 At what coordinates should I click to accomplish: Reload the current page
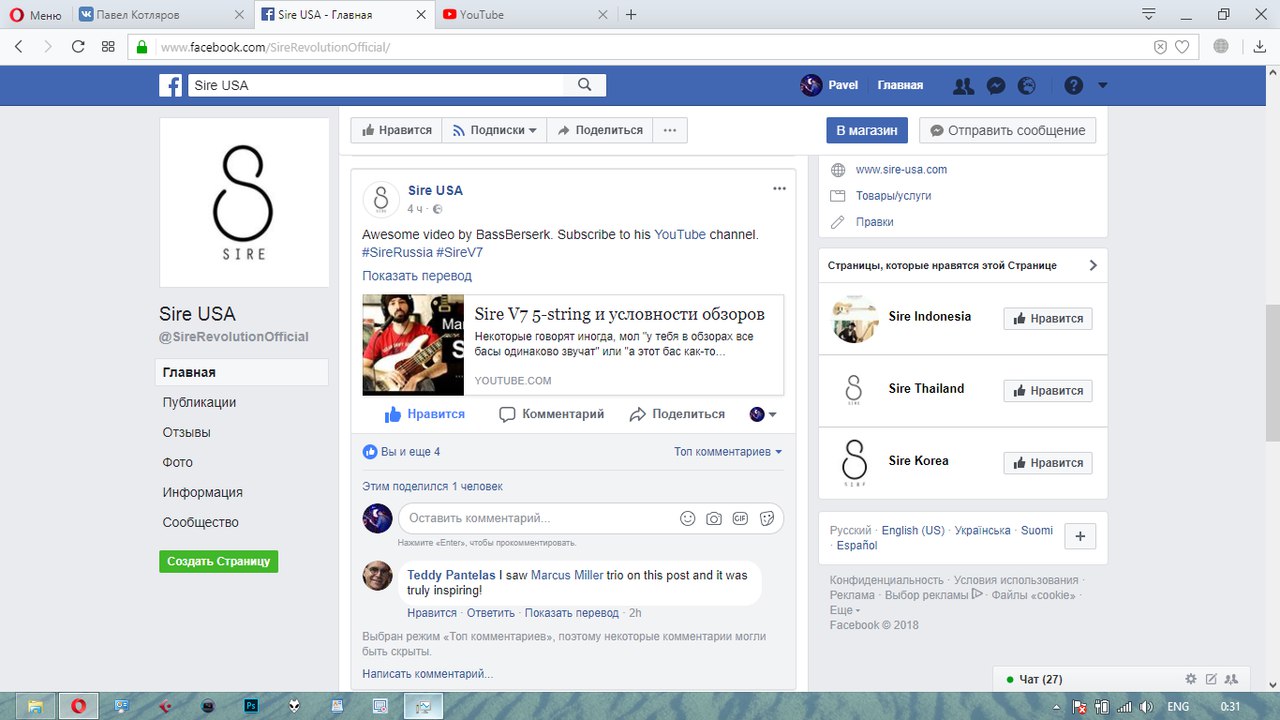[78, 46]
